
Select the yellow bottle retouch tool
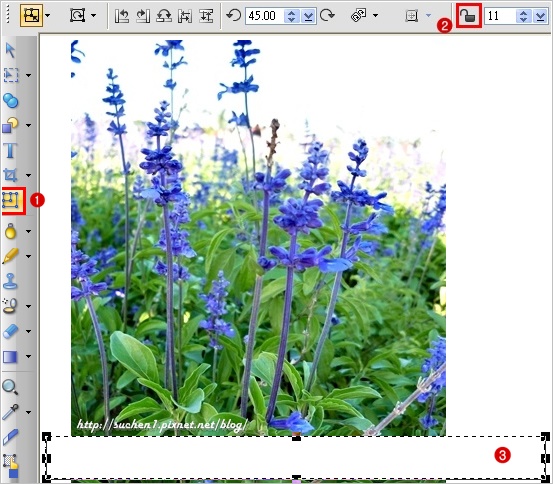point(11,231)
